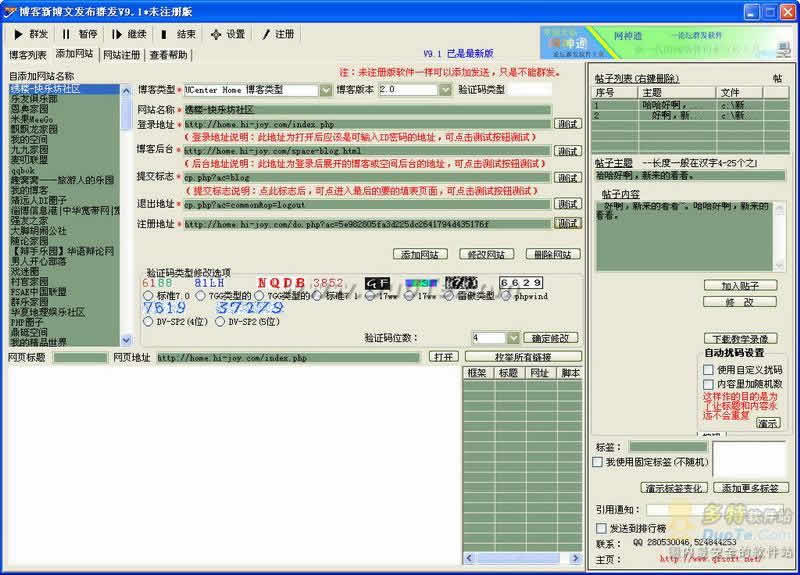Select the phpwind captcha radio option
The image size is (800, 575).
507,296
